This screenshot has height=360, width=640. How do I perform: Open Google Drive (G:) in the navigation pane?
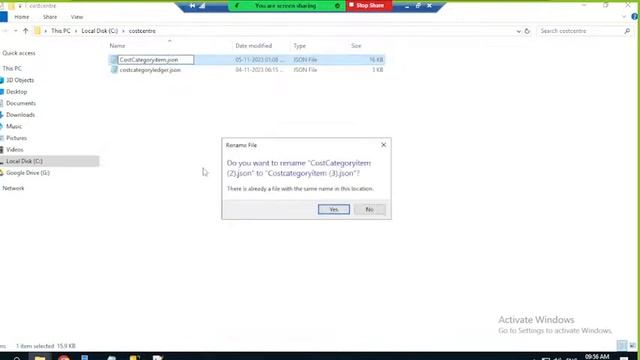pos(28,173)
